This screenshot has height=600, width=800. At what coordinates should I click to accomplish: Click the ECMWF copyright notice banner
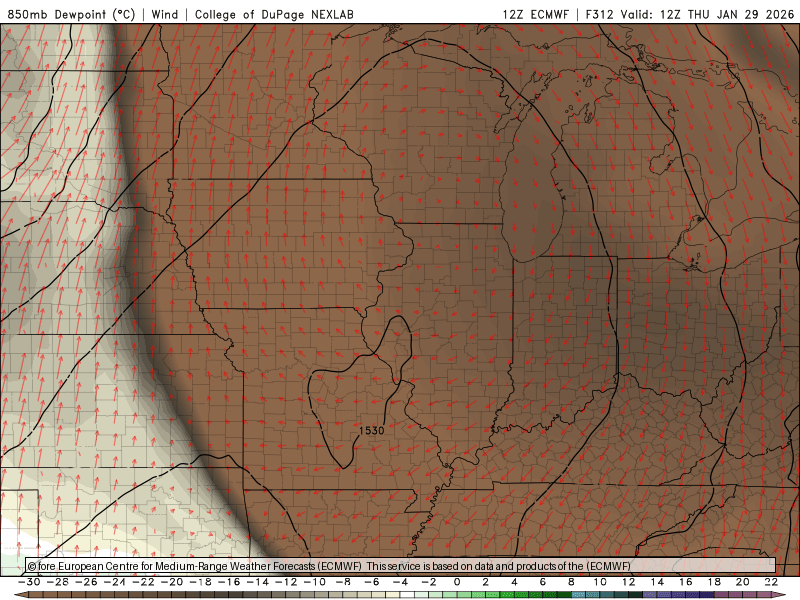click(401, 566)
